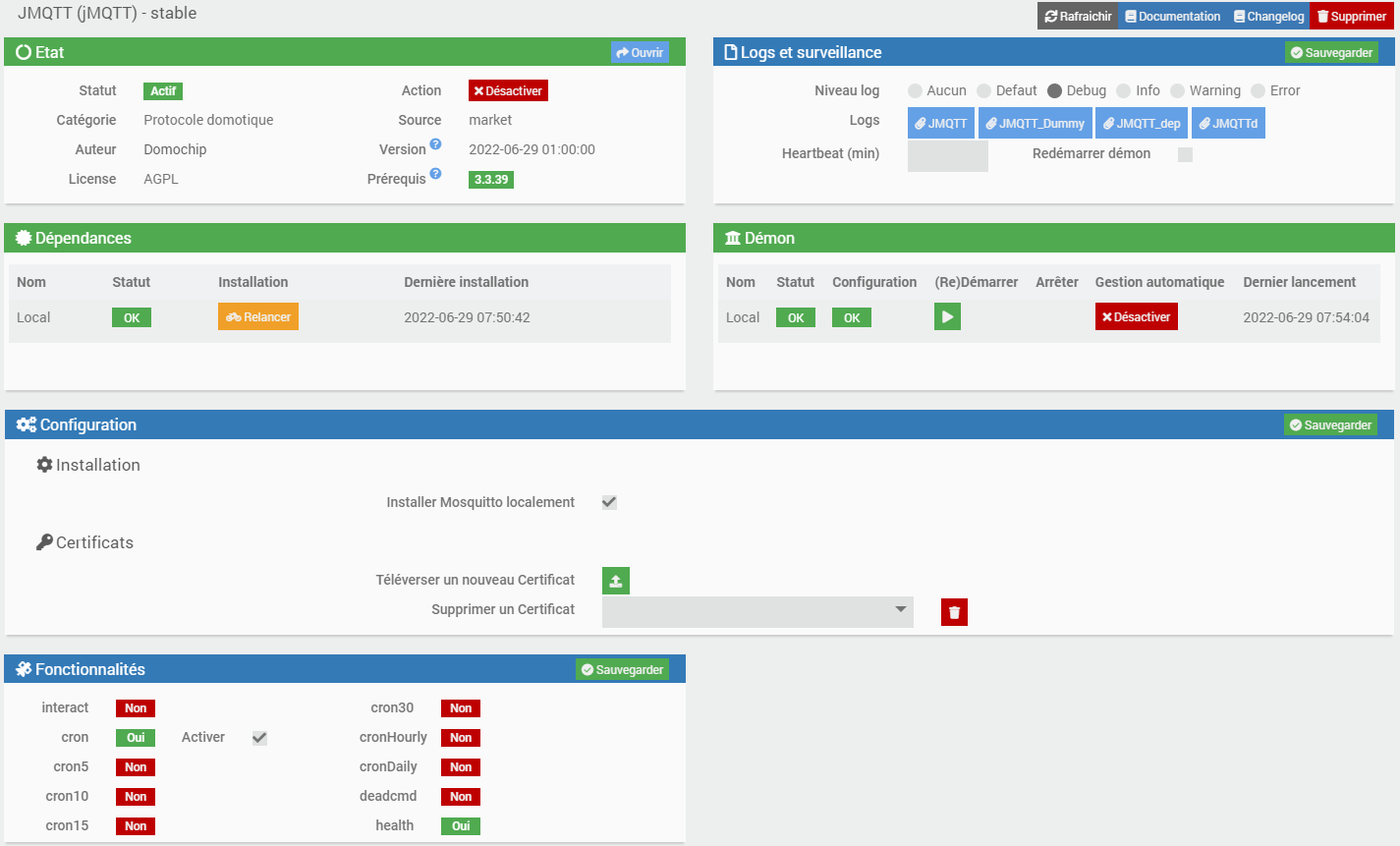Open the Documentation page
The height and width of the screenshot is (846, 1400).
pos(1172,16)
